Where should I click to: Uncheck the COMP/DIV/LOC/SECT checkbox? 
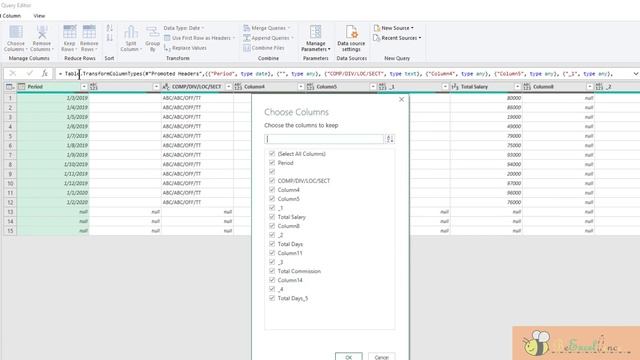point(272,180)
